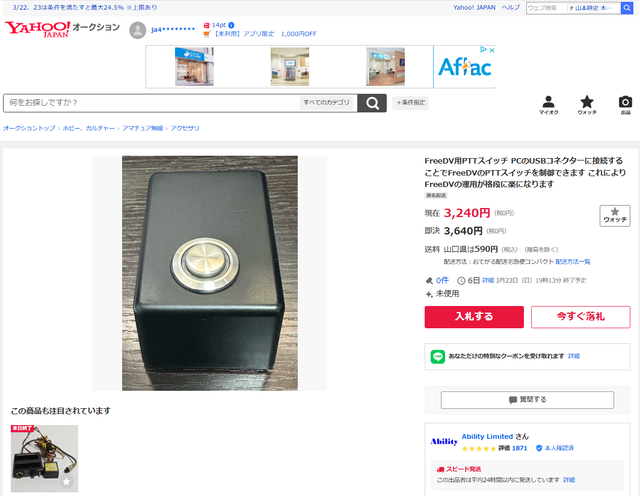Click the magnifier search button
This screenshot has height=496, width=640.
coord(372,103)
